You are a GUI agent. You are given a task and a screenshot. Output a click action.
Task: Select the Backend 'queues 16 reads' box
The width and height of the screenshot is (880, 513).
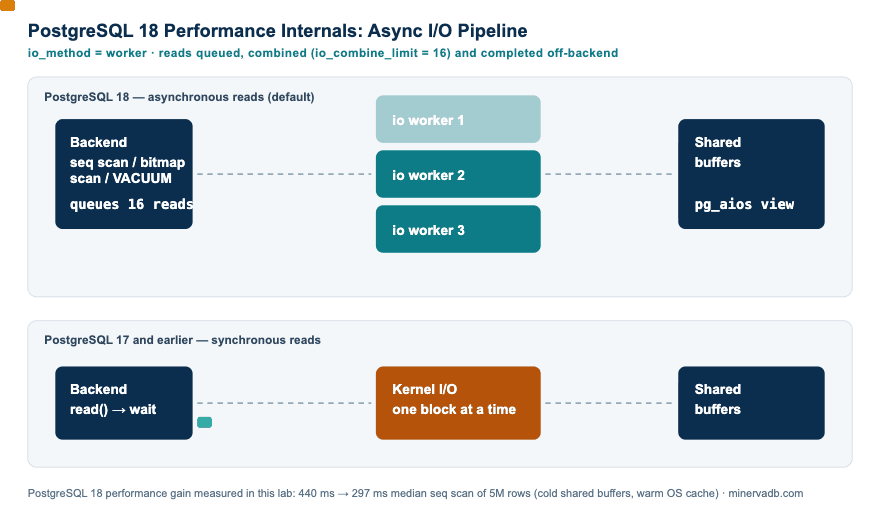[x=124, y=174]
